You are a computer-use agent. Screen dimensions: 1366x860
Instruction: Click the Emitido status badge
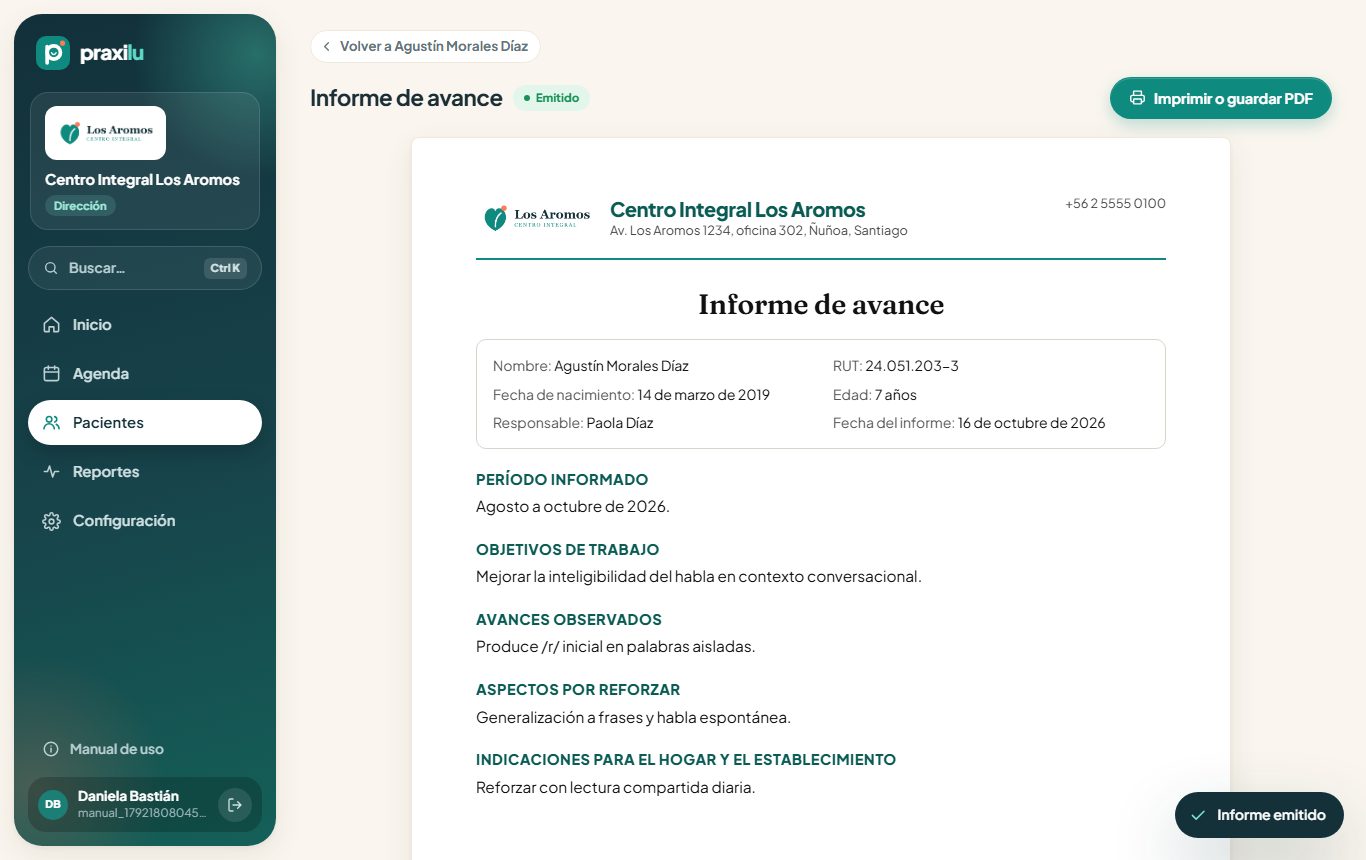coord(551,98)
